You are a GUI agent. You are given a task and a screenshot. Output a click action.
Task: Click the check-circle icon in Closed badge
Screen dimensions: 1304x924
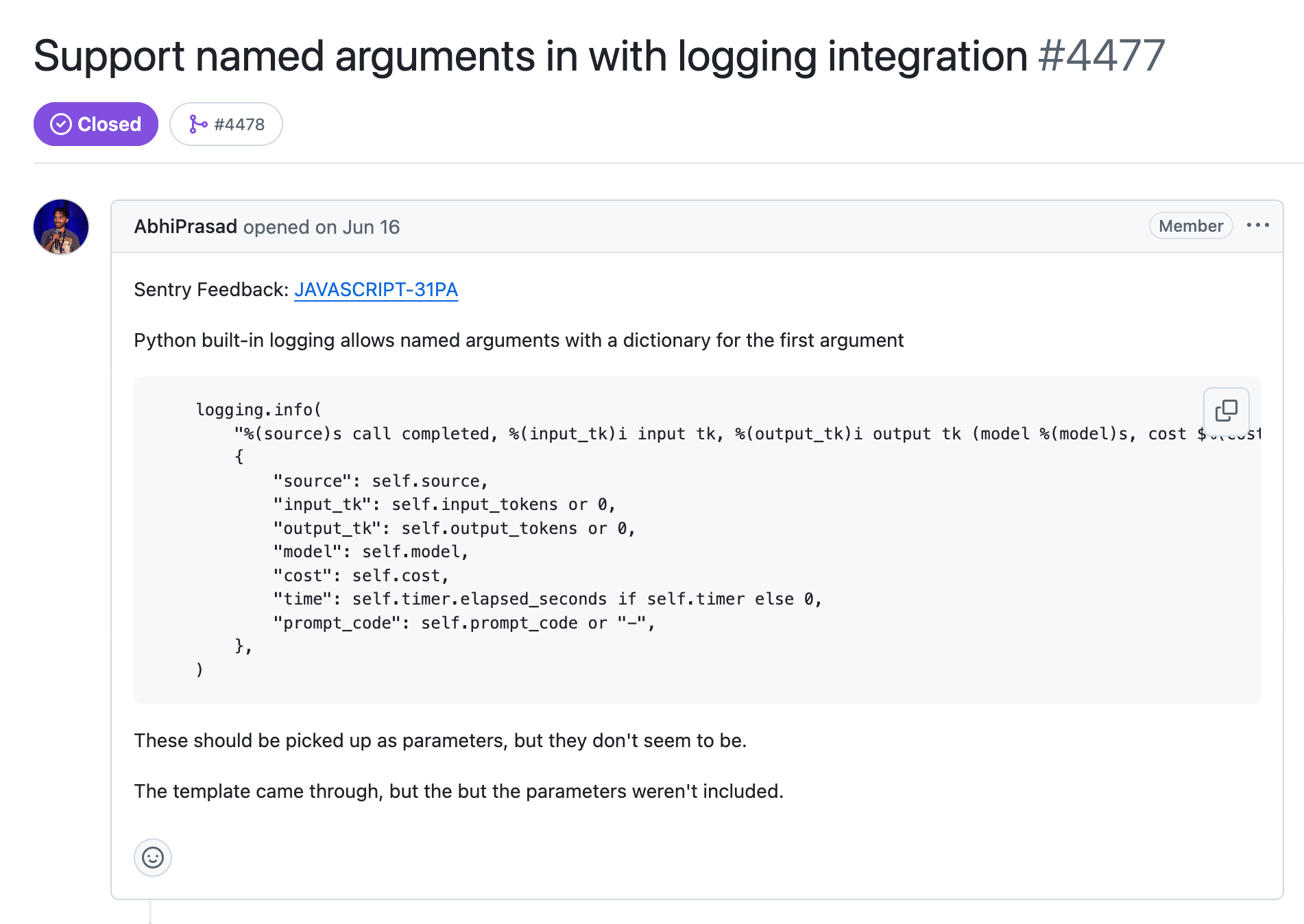coord(61,124)
